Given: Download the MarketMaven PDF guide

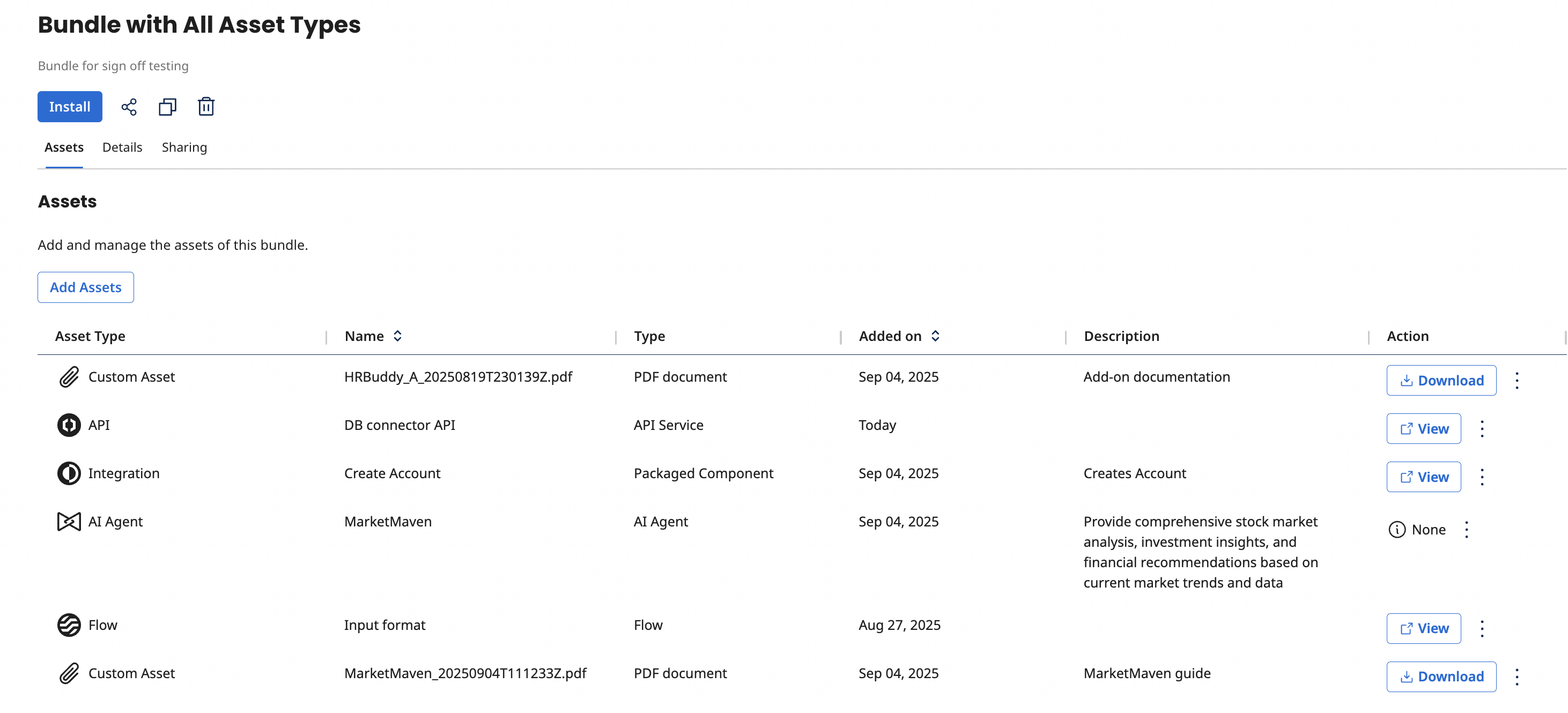Looking at the screenshot, I should (1441, 677).
